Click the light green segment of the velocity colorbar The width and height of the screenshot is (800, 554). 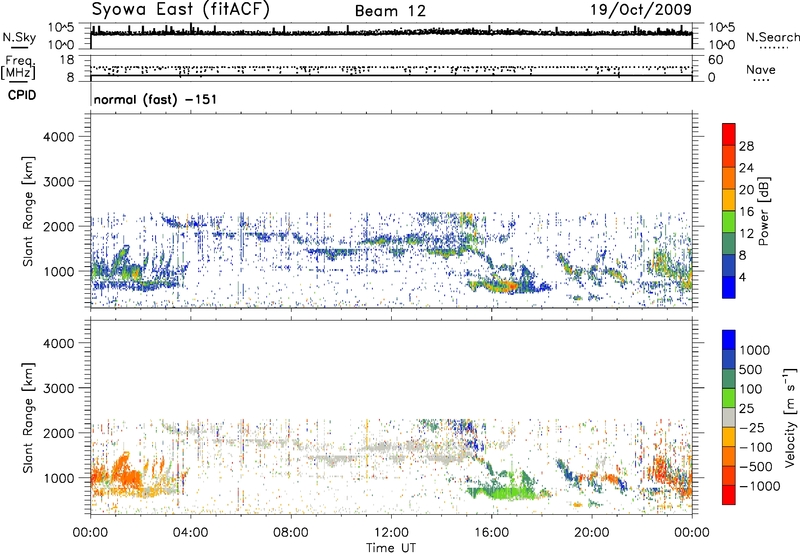tap(729, 398)
